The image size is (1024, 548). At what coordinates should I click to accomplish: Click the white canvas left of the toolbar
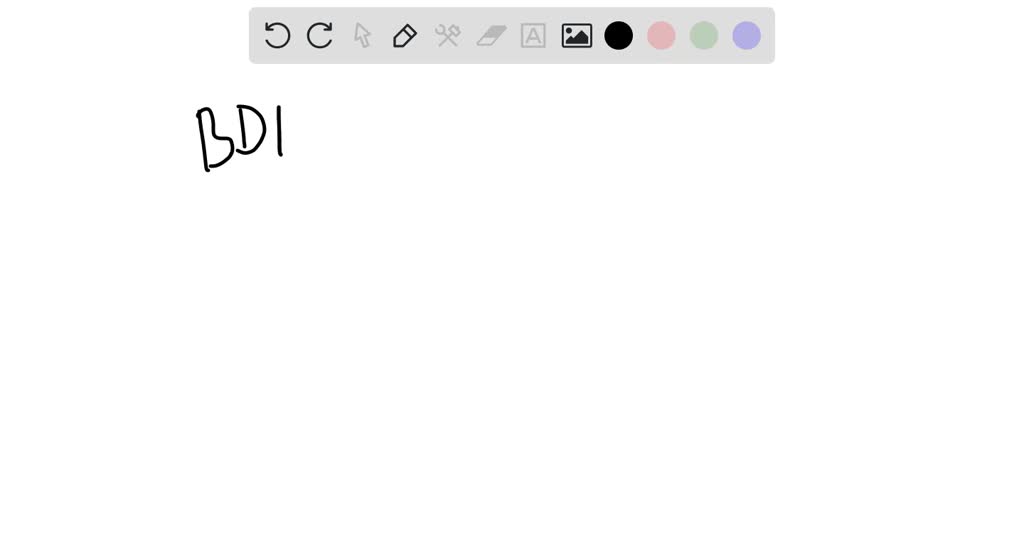[124, 35]
